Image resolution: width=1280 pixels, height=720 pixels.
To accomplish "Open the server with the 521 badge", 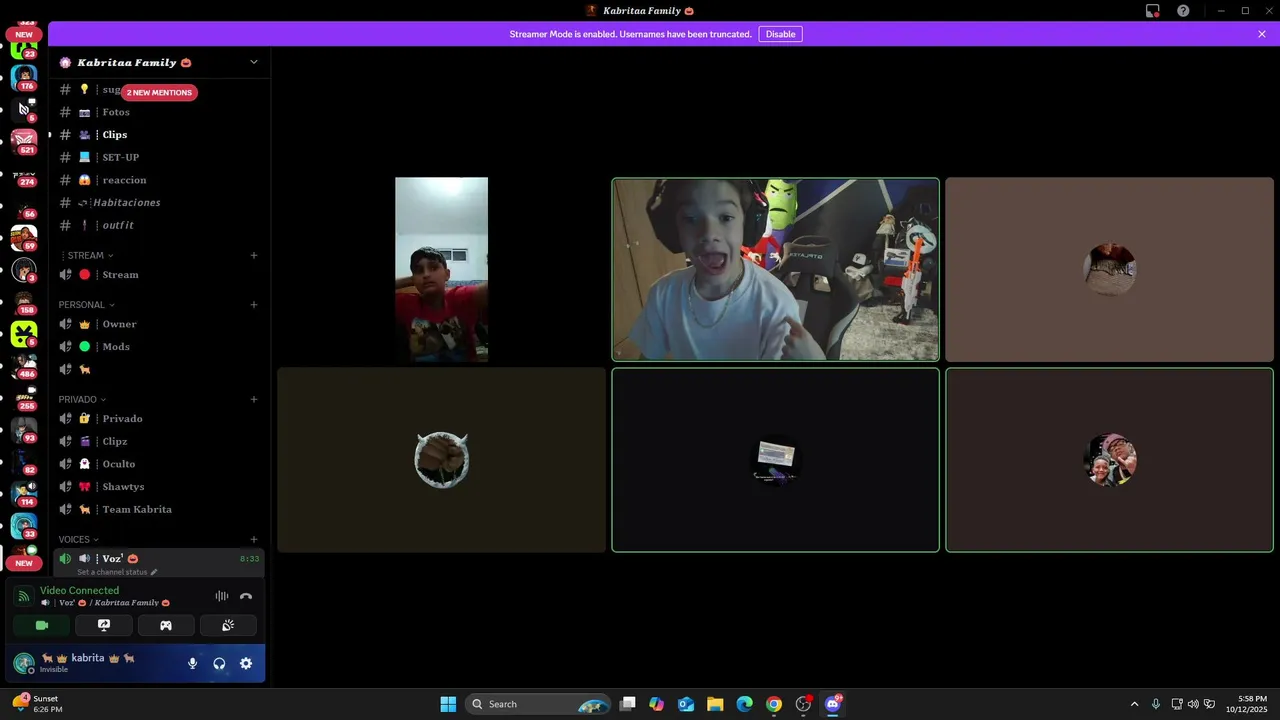I will coord(24,140).
